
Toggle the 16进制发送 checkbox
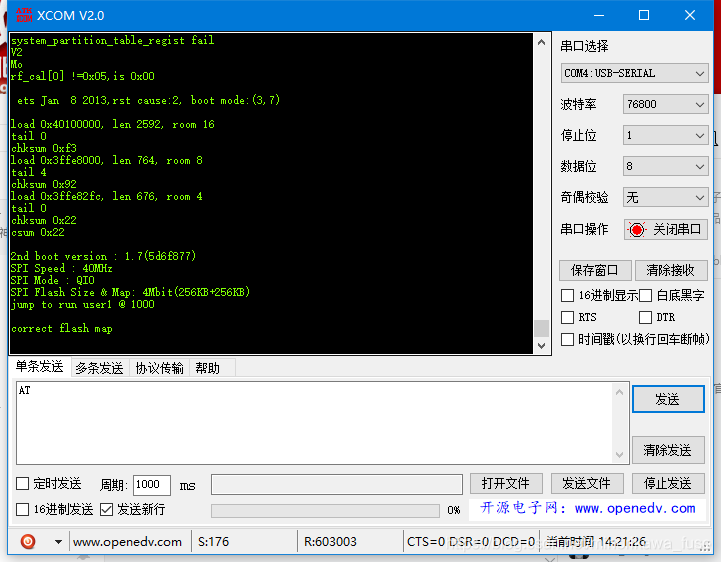pyautogui.click(x=23, y=509)
